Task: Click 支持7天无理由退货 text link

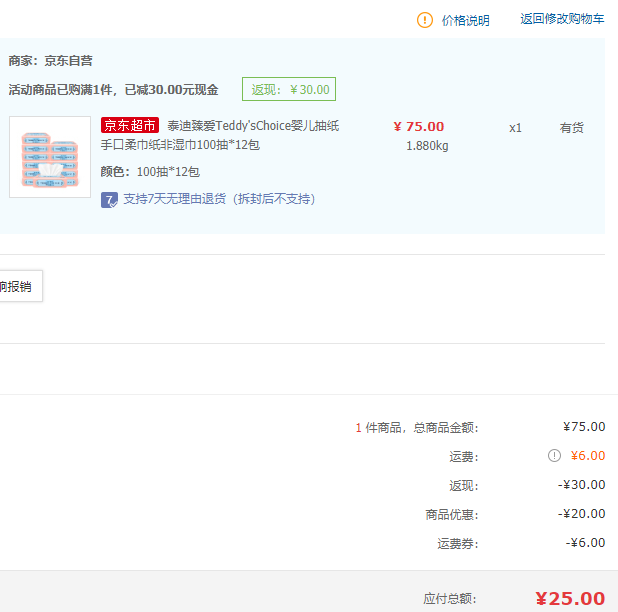Action: point(219,199)
